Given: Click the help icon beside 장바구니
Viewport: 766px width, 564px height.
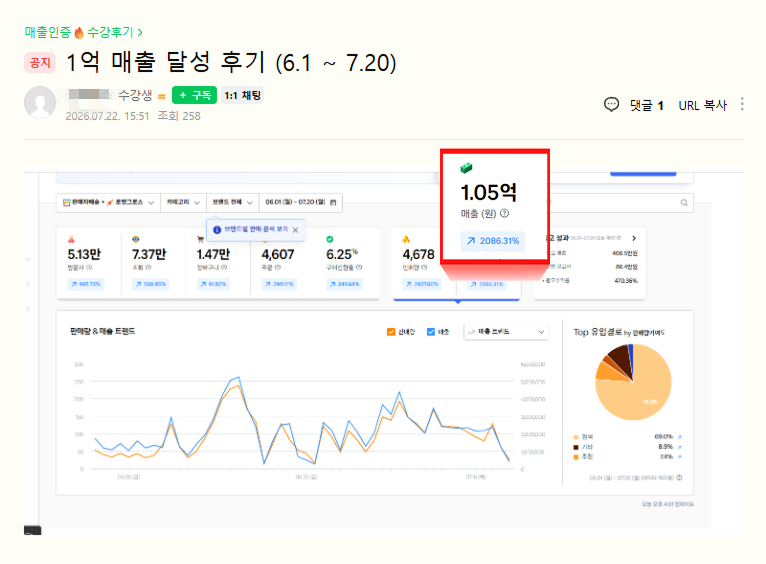Looking at the screenshot, I should click(224, 268).
